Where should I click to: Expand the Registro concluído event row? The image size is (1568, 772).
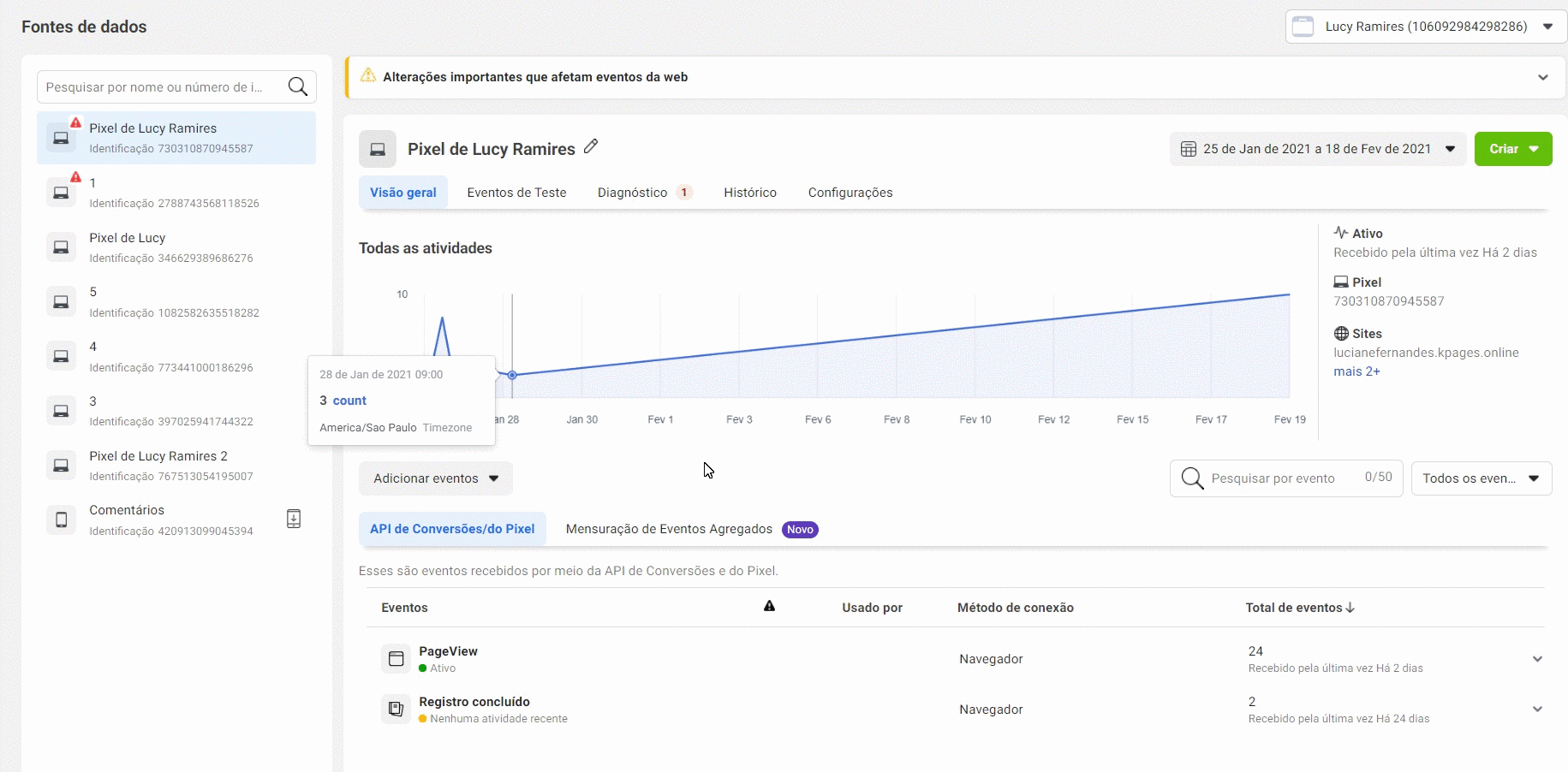1537,710
